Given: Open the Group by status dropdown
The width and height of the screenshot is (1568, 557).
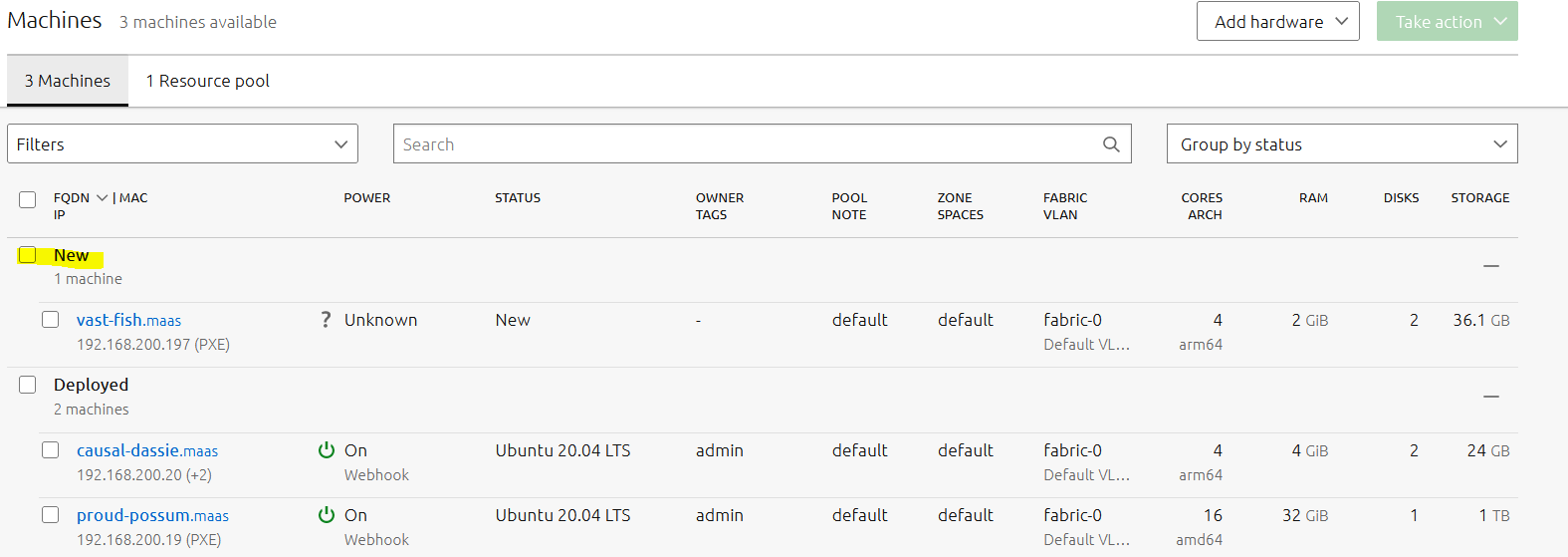Looking at the screenshot, I should (x=1342, y=143).
